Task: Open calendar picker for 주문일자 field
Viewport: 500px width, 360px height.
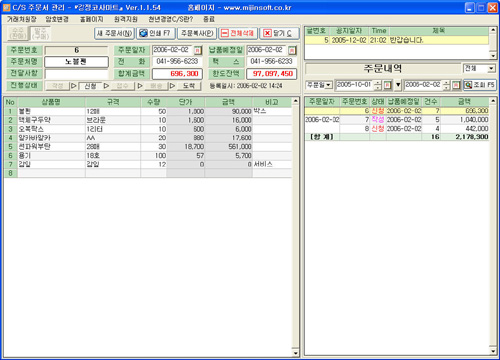Action: (198, 51)
